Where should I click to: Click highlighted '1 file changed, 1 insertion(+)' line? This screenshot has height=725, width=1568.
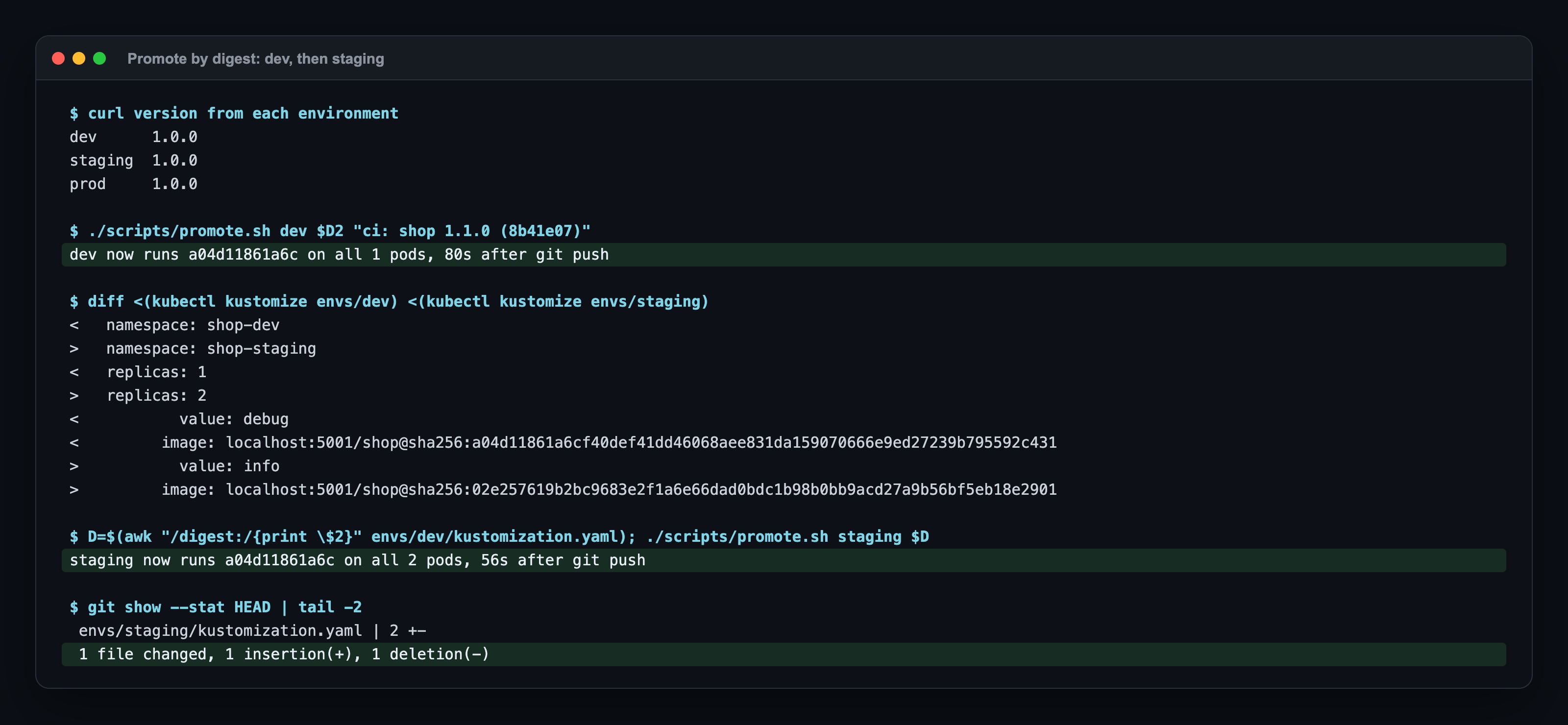point(784,654)
